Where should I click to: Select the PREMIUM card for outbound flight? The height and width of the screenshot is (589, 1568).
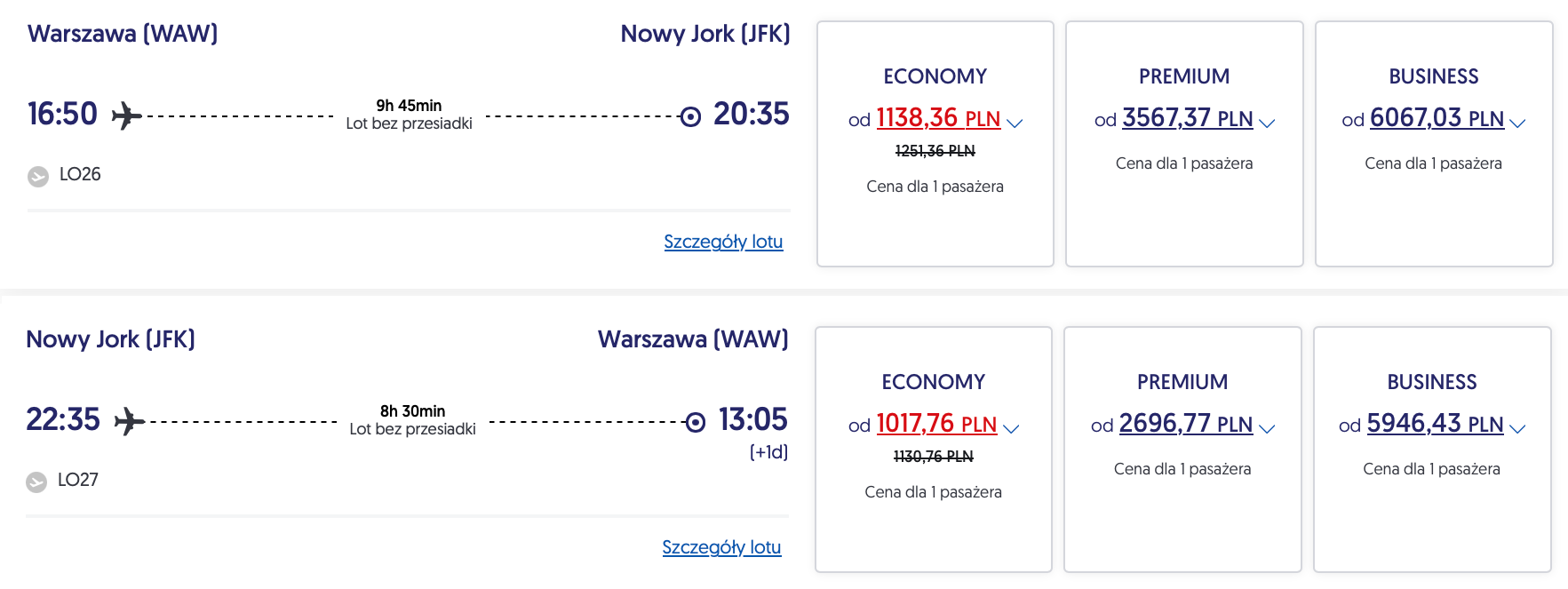(x=1184, y=213)
